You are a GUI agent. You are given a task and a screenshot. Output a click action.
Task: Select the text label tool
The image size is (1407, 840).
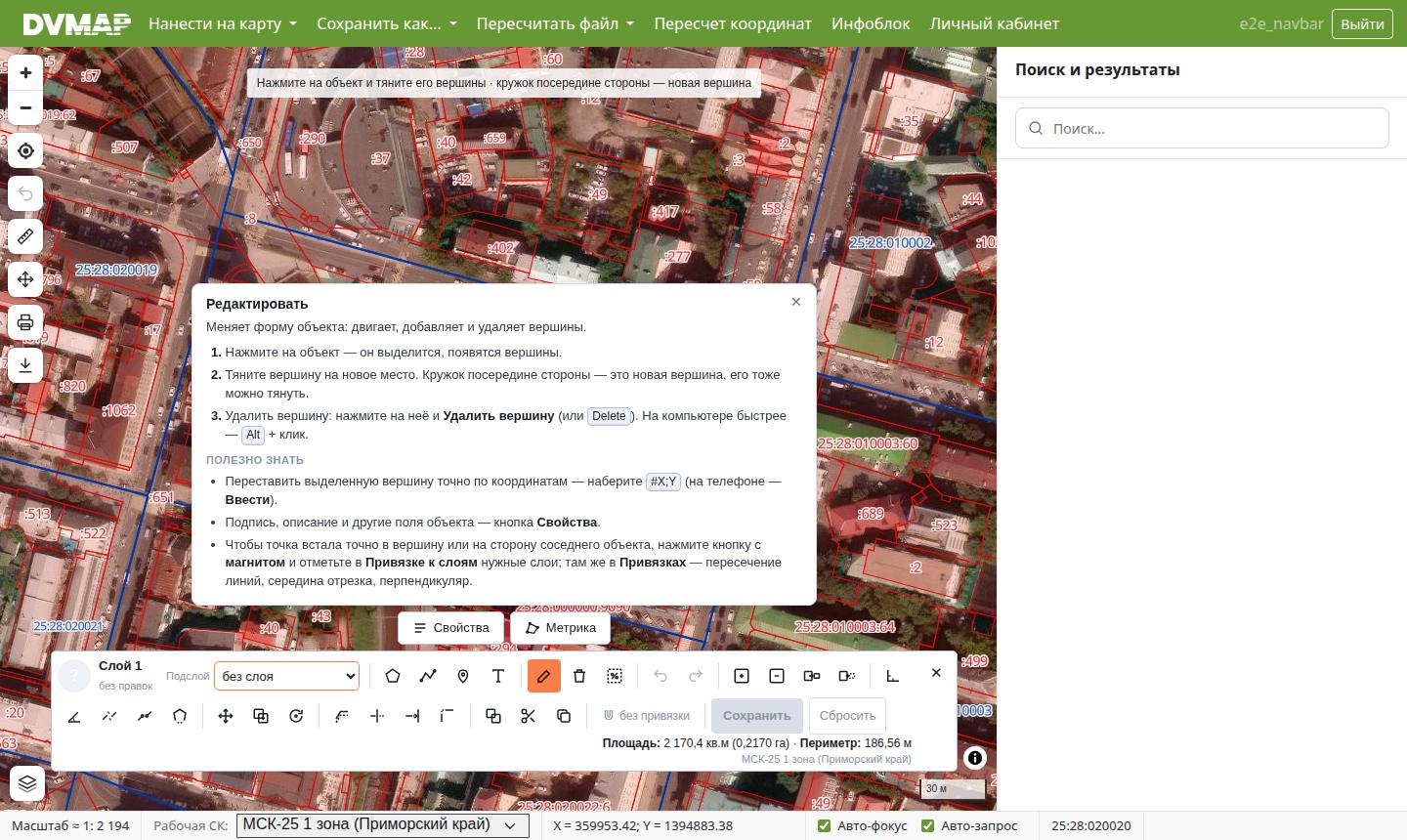498,676
